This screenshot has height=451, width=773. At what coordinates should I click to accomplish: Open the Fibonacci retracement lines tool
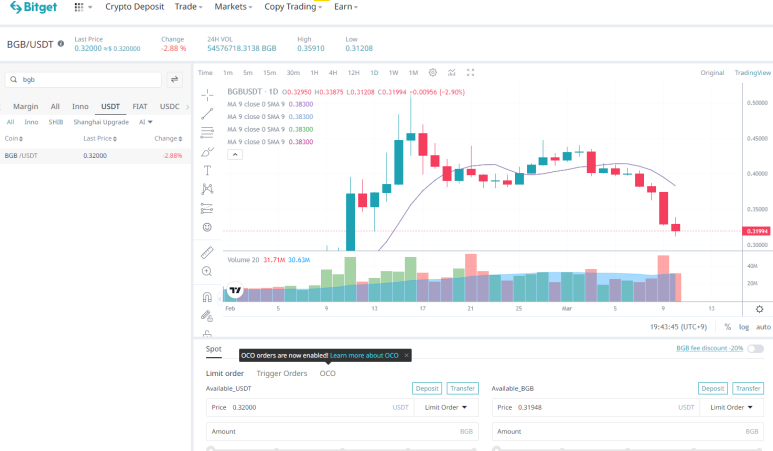pyautogui.click(x=207, y=133)
